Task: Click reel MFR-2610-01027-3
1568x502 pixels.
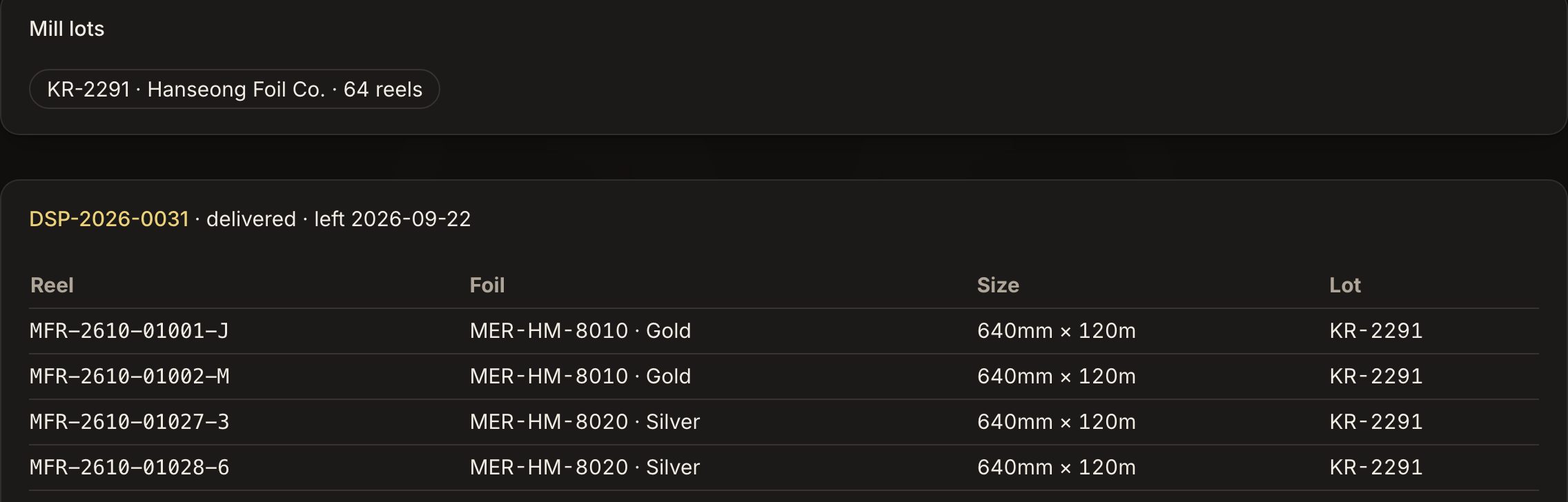Action: tap(129, 422)
